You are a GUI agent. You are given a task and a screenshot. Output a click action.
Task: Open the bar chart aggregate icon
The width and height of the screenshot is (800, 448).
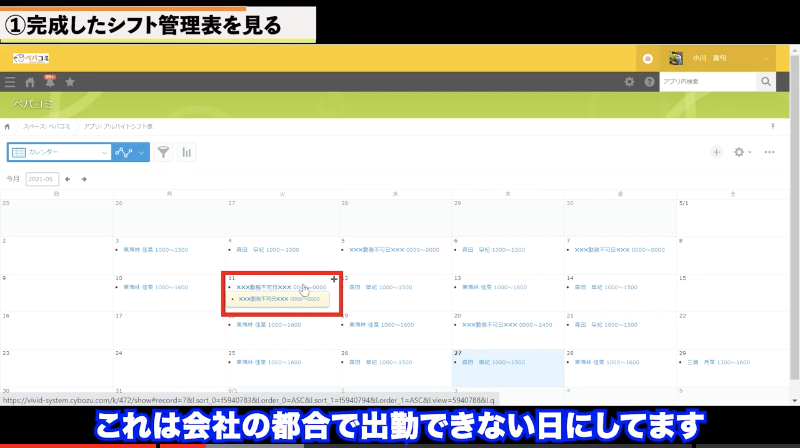[187, 152]
